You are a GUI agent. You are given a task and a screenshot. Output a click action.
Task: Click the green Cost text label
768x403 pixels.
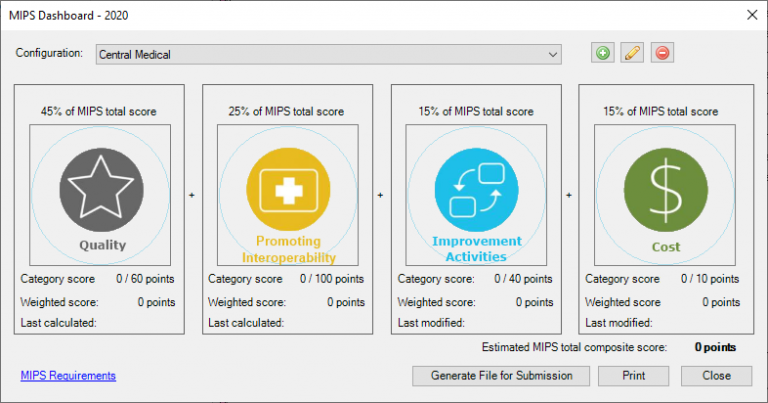tap(665, 246)
